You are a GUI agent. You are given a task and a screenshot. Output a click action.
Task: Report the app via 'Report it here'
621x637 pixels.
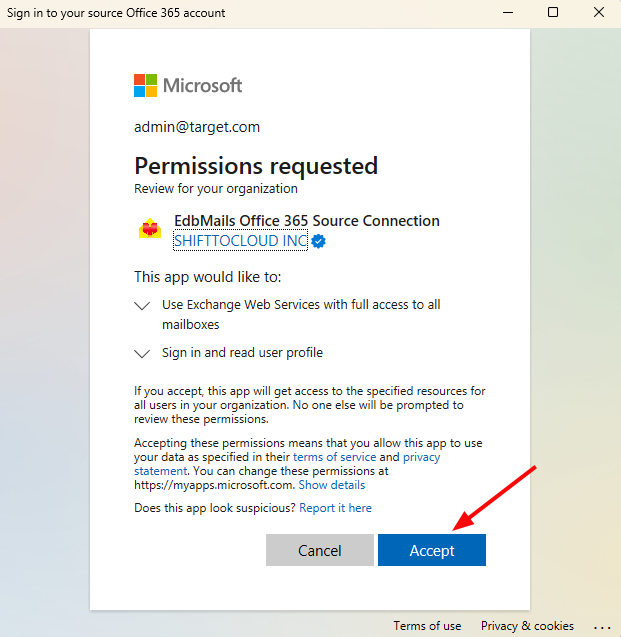(335, 508)
